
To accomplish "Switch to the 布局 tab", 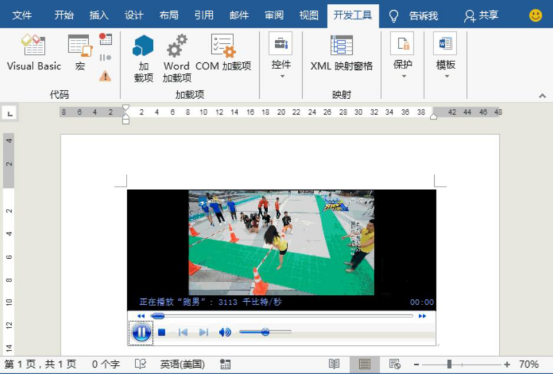I will click(x=169, y=16).
